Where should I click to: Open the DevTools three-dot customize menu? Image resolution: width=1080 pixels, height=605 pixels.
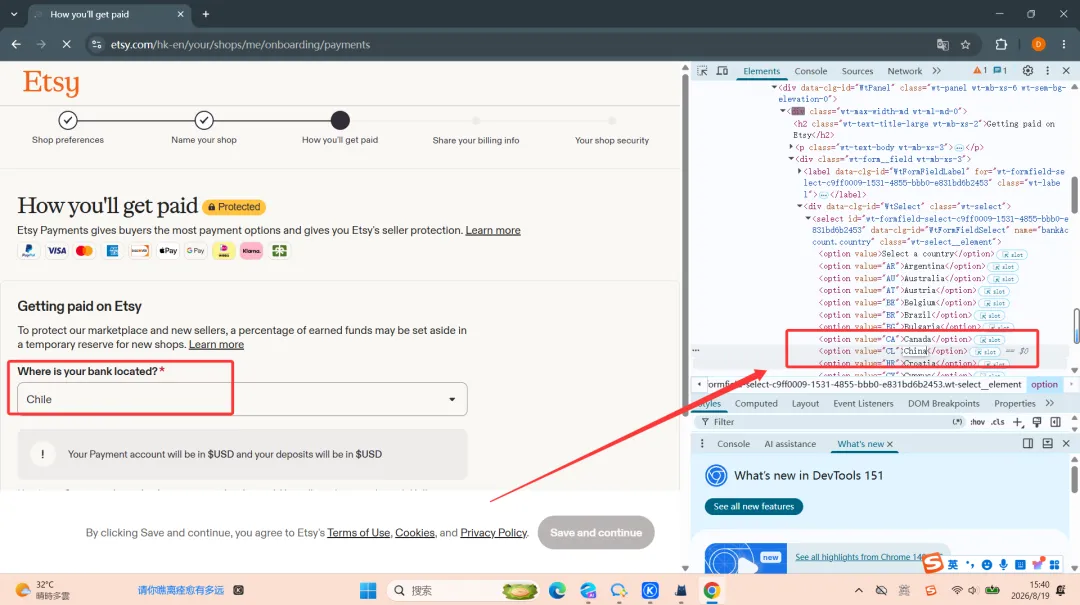click(1048, 71)
